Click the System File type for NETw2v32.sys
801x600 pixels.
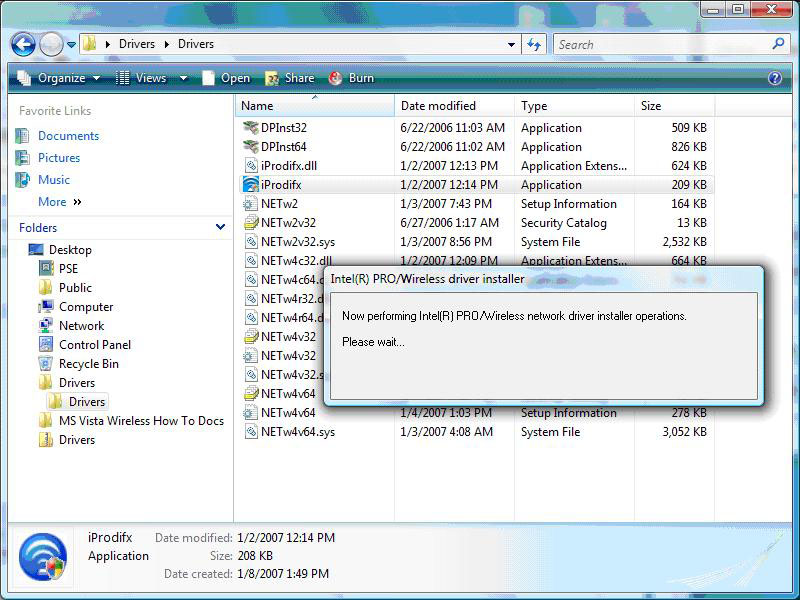tap(550, 242)
